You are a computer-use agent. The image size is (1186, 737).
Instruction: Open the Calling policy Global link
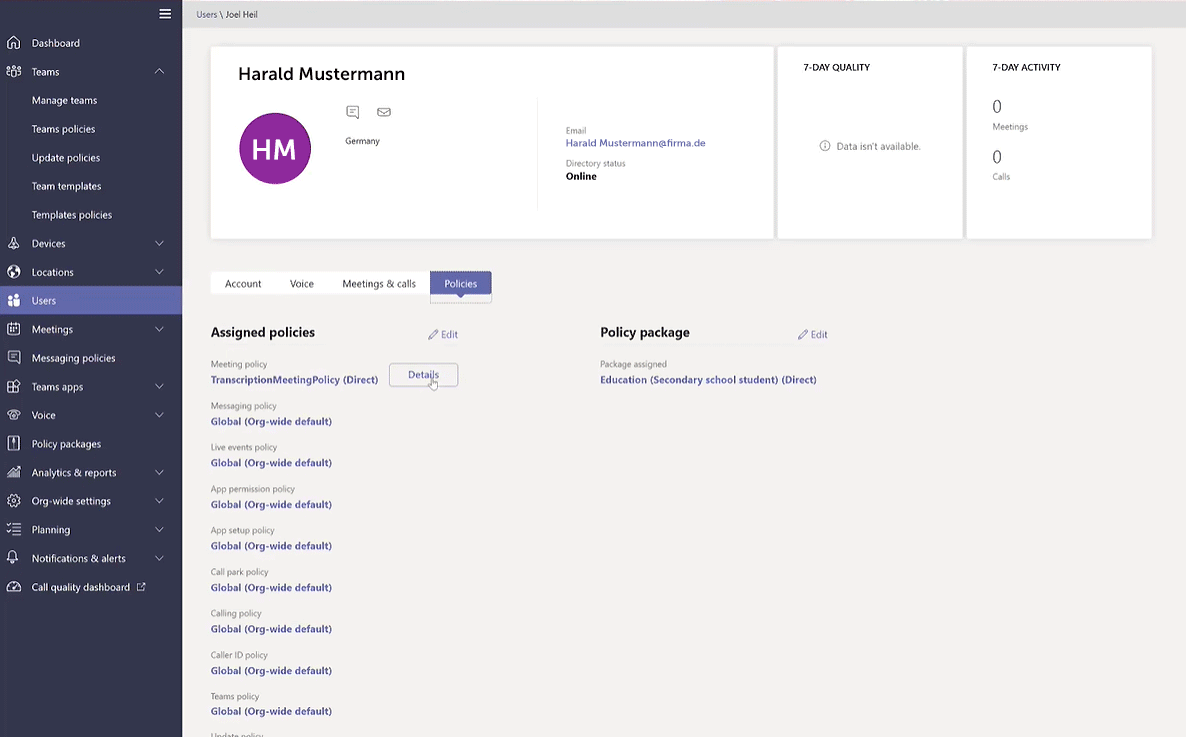pos(272,629)
